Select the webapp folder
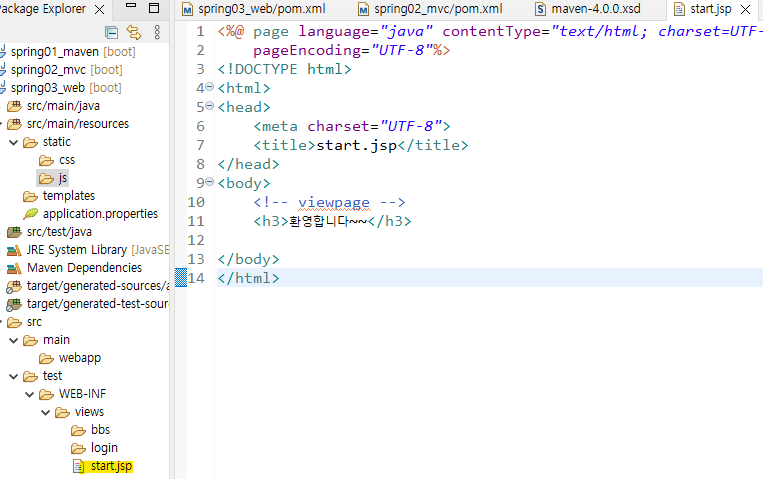Image resolution: width=763 pixels, height=479 pixels. [80, 358]
